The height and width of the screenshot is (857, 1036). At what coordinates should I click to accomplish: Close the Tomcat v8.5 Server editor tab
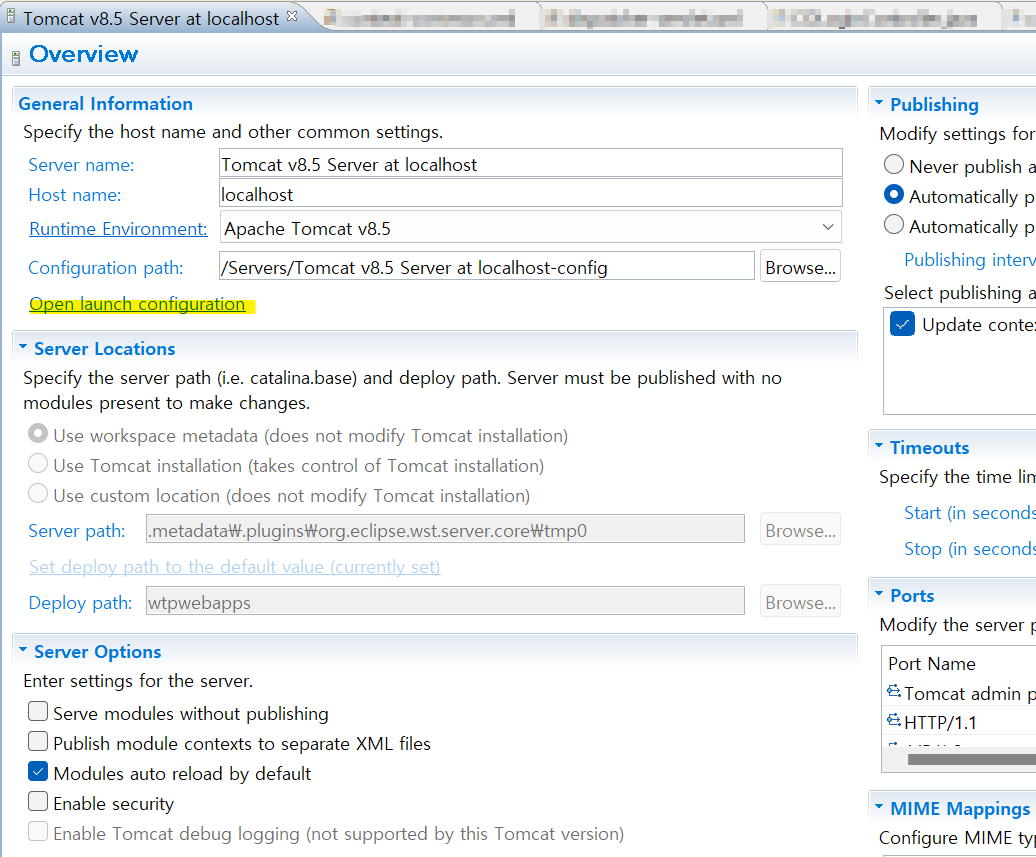292,16
